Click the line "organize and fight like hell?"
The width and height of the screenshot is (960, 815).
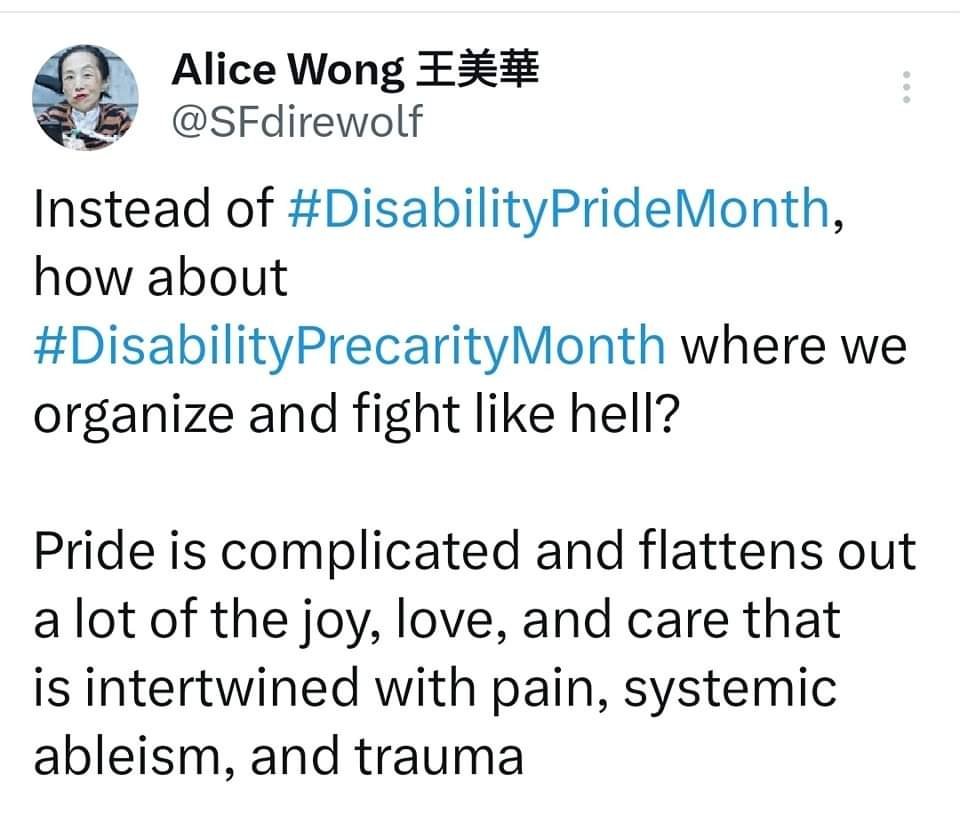coord(357,414)
